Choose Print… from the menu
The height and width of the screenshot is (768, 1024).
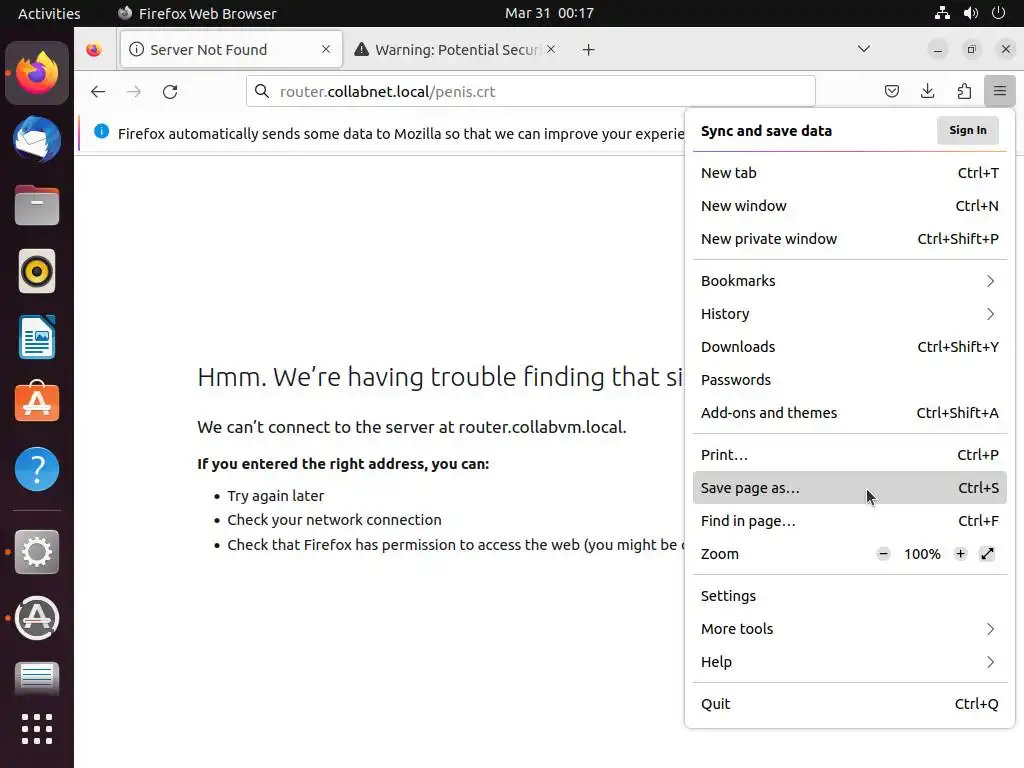[x=849, y=455]
